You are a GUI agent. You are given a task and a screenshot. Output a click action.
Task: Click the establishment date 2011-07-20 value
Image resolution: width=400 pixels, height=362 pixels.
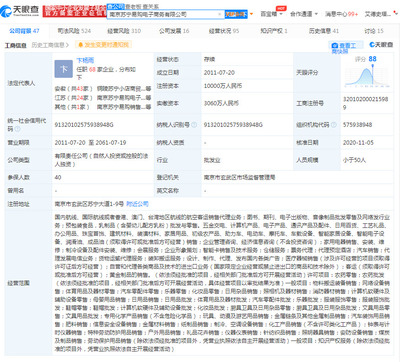[219, 73]
